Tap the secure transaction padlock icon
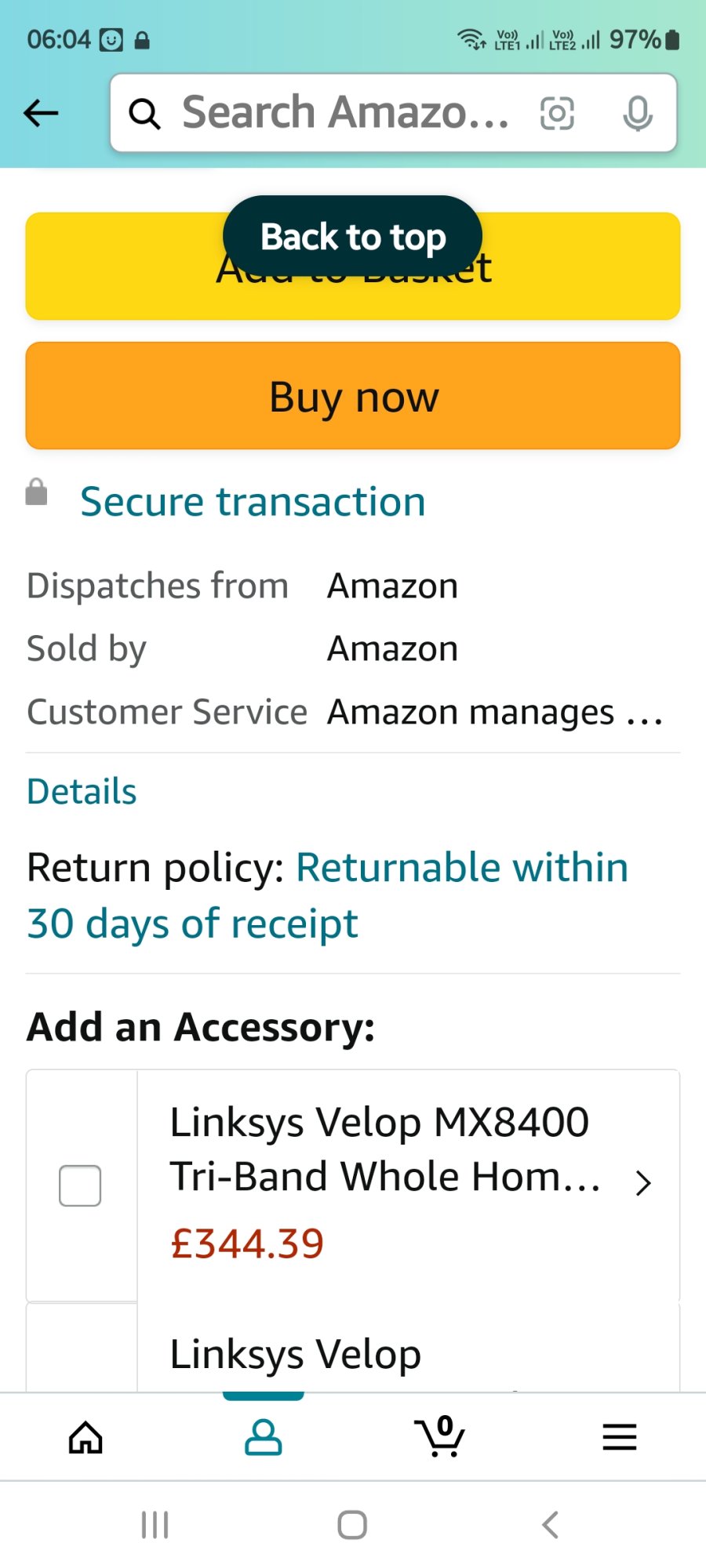The image size is (706, 1568). click(x=37, y=492)
